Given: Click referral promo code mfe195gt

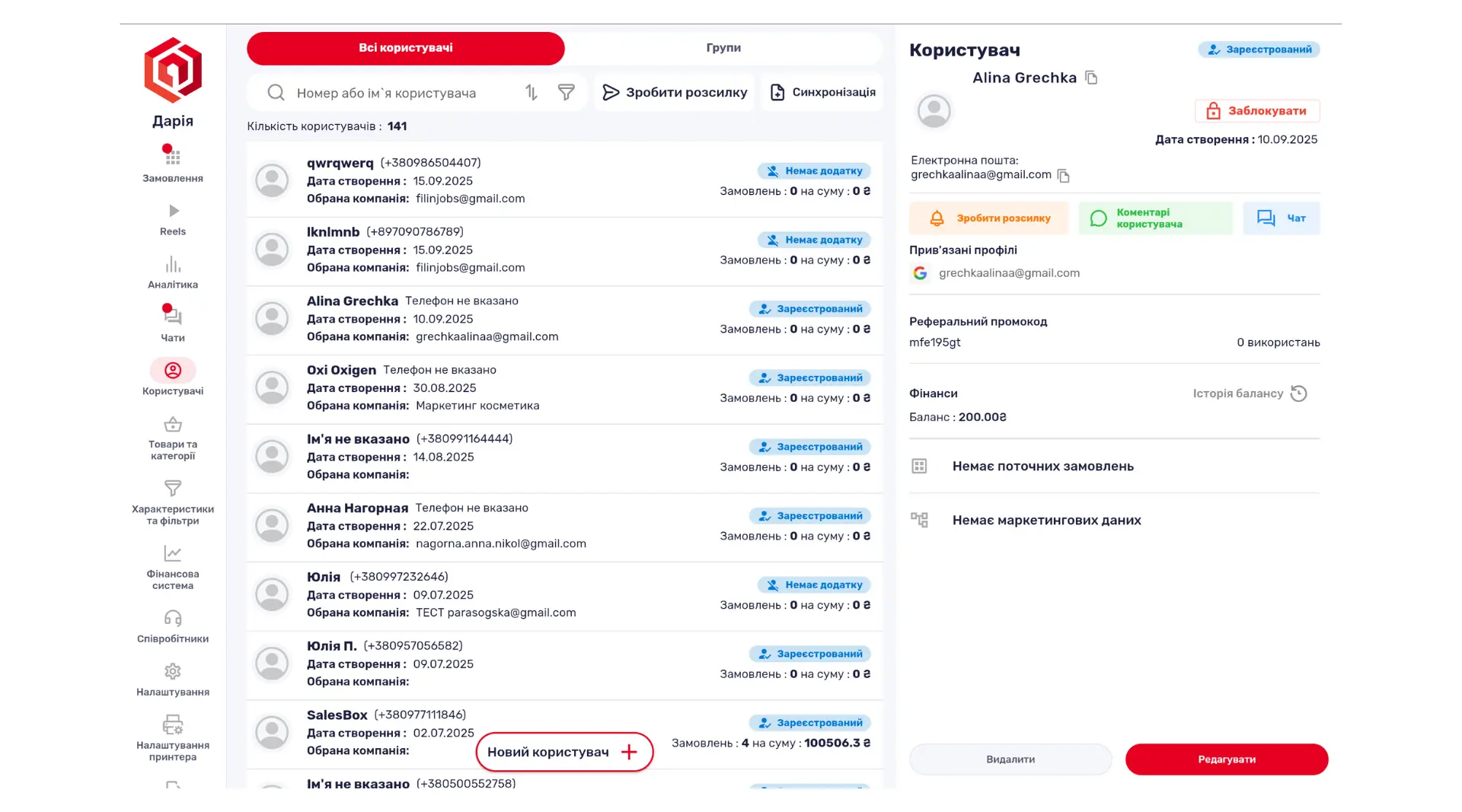Looking at the screenshot, I should [934, 342].
